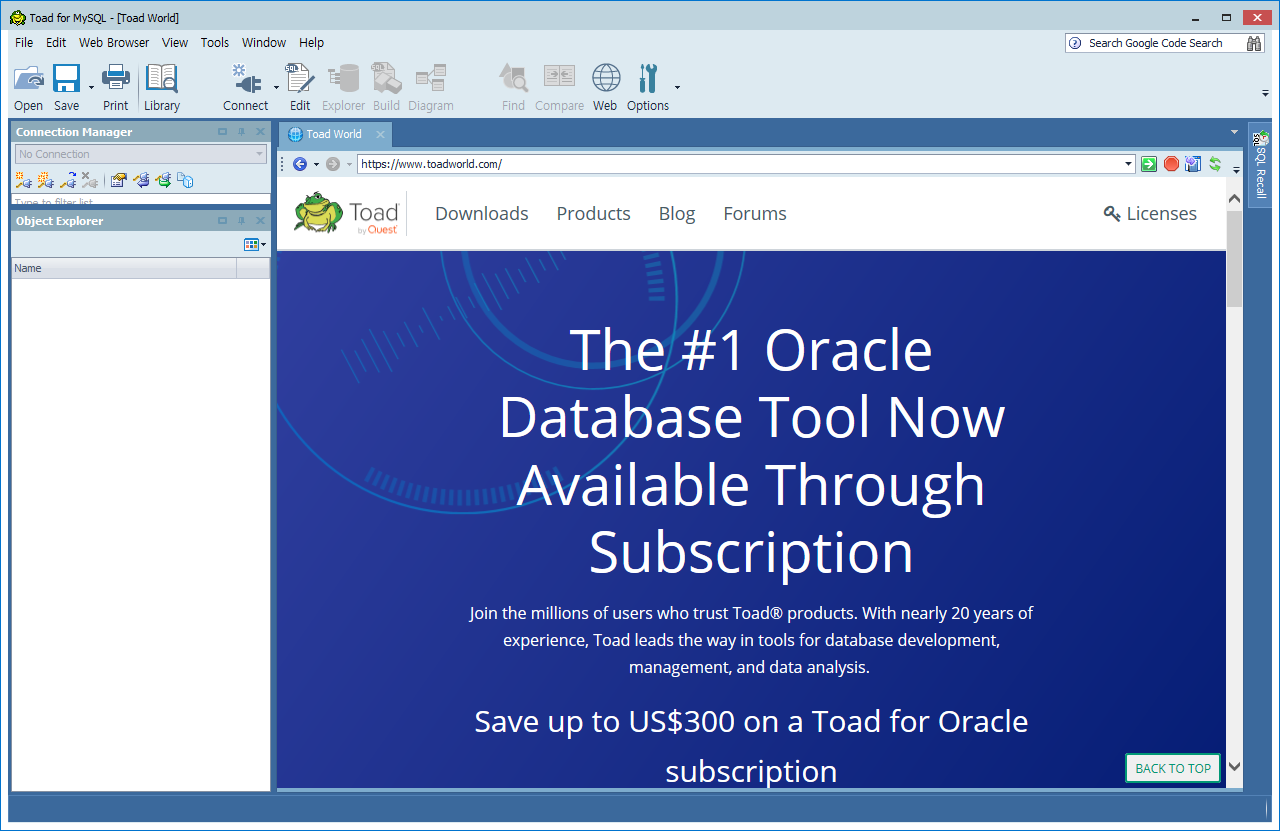Open the Web Browser menu
The image size is (1280, 831).
pyautogui.click(x=114, y=43)
